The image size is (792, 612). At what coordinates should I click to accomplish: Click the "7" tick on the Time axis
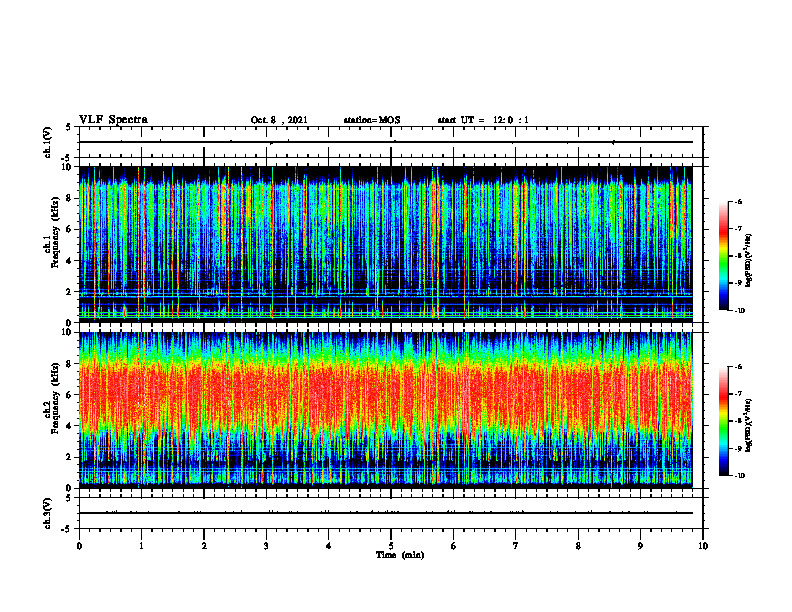tap(516, 546)
